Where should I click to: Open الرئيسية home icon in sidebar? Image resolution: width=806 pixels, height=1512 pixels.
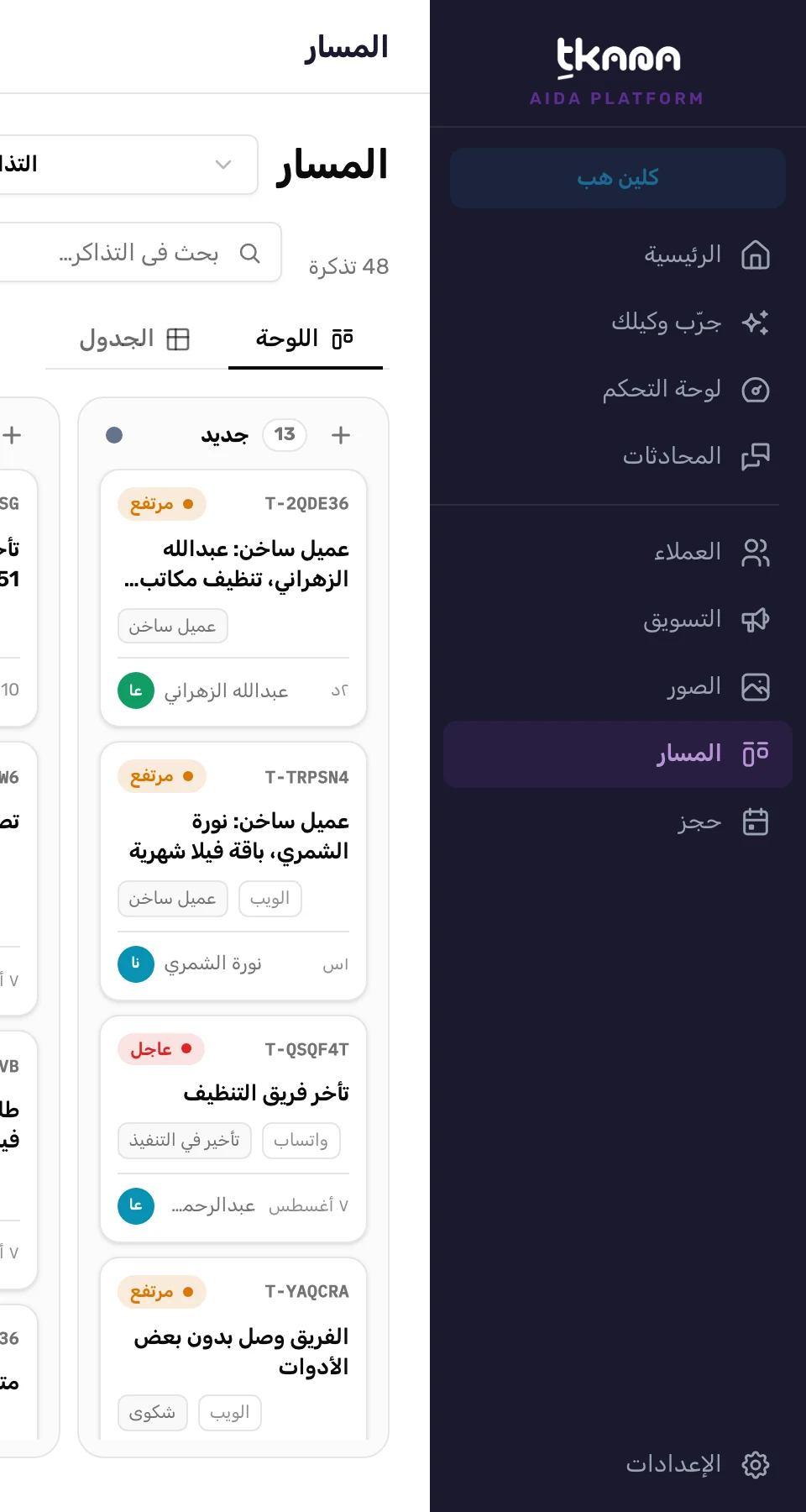coord(756,255)
